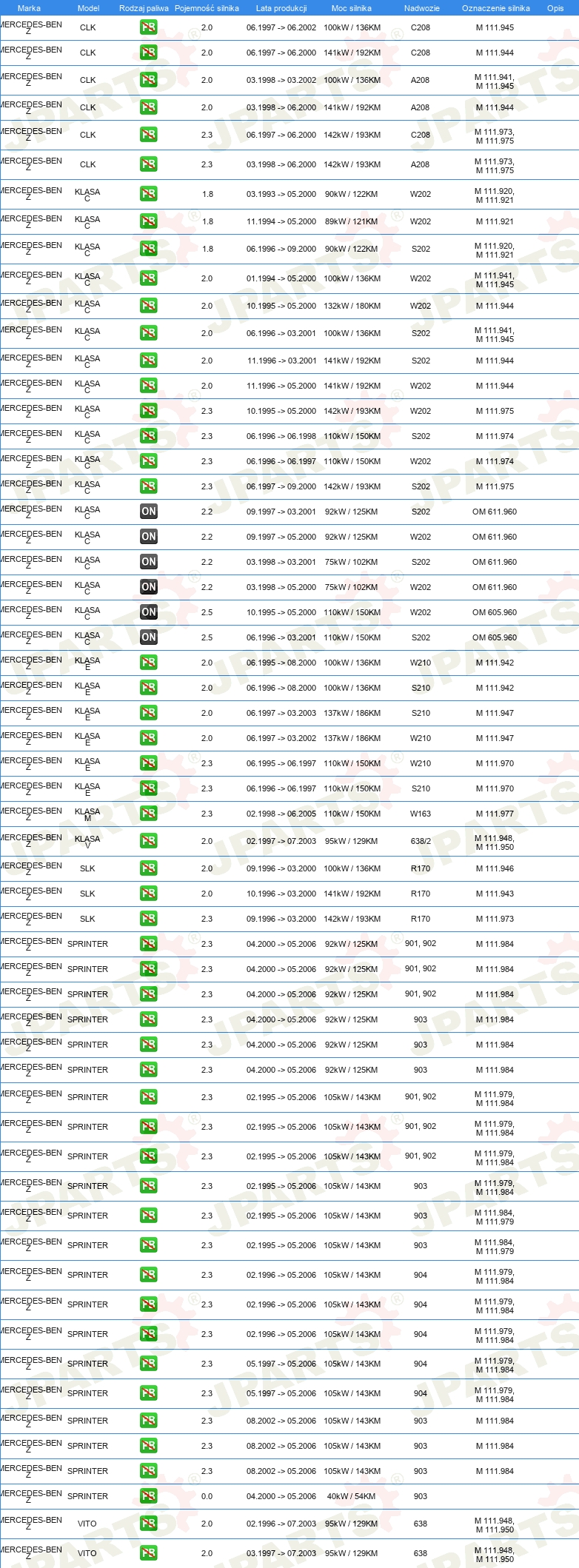This screenshot has width=579, height=1568.
Task: Click production years 11.1994 -> 05.2000
Action: [x=281, y=221]
